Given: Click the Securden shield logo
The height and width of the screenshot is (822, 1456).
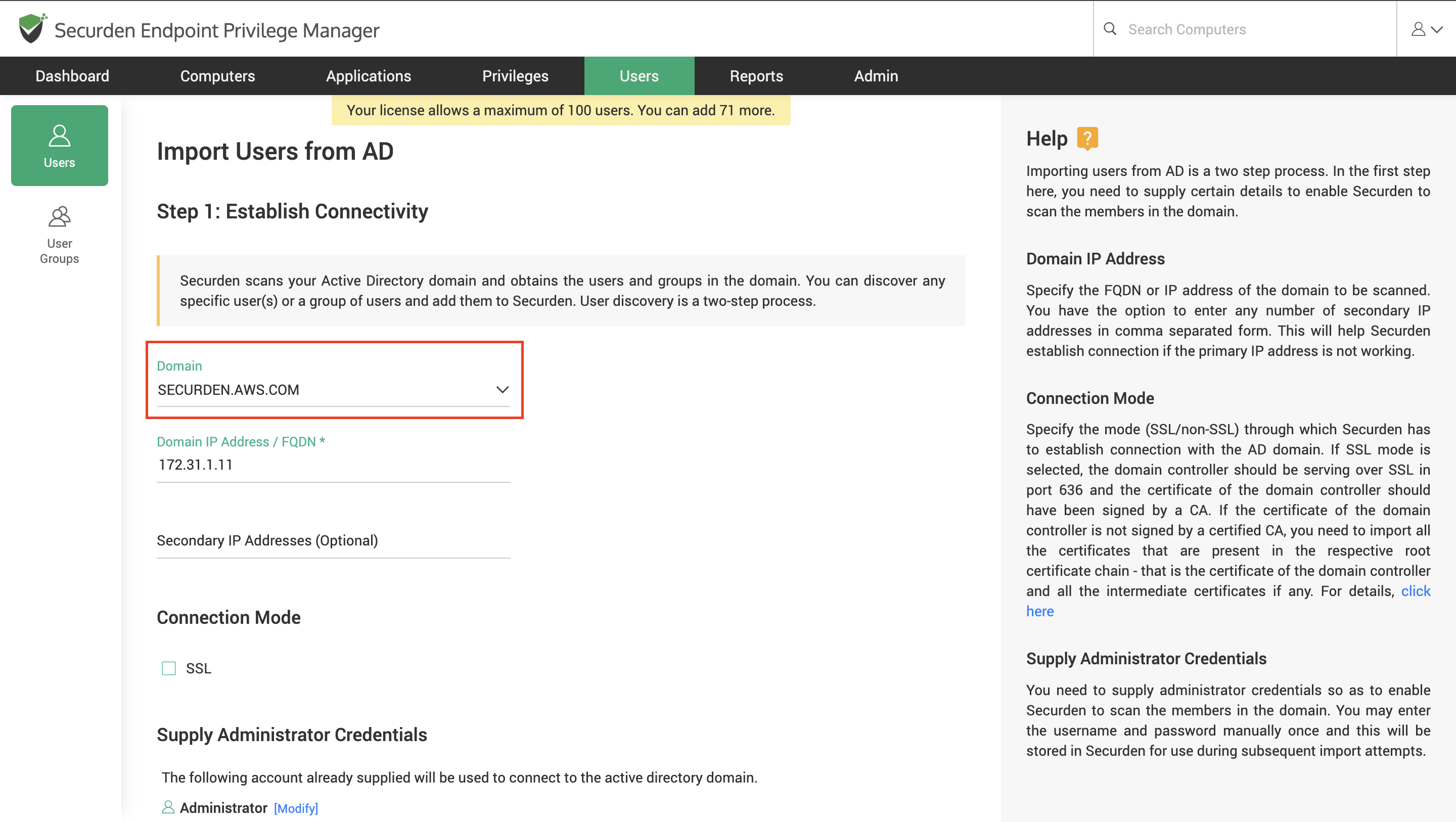Looking at the screenshot, I should [32, 28].
